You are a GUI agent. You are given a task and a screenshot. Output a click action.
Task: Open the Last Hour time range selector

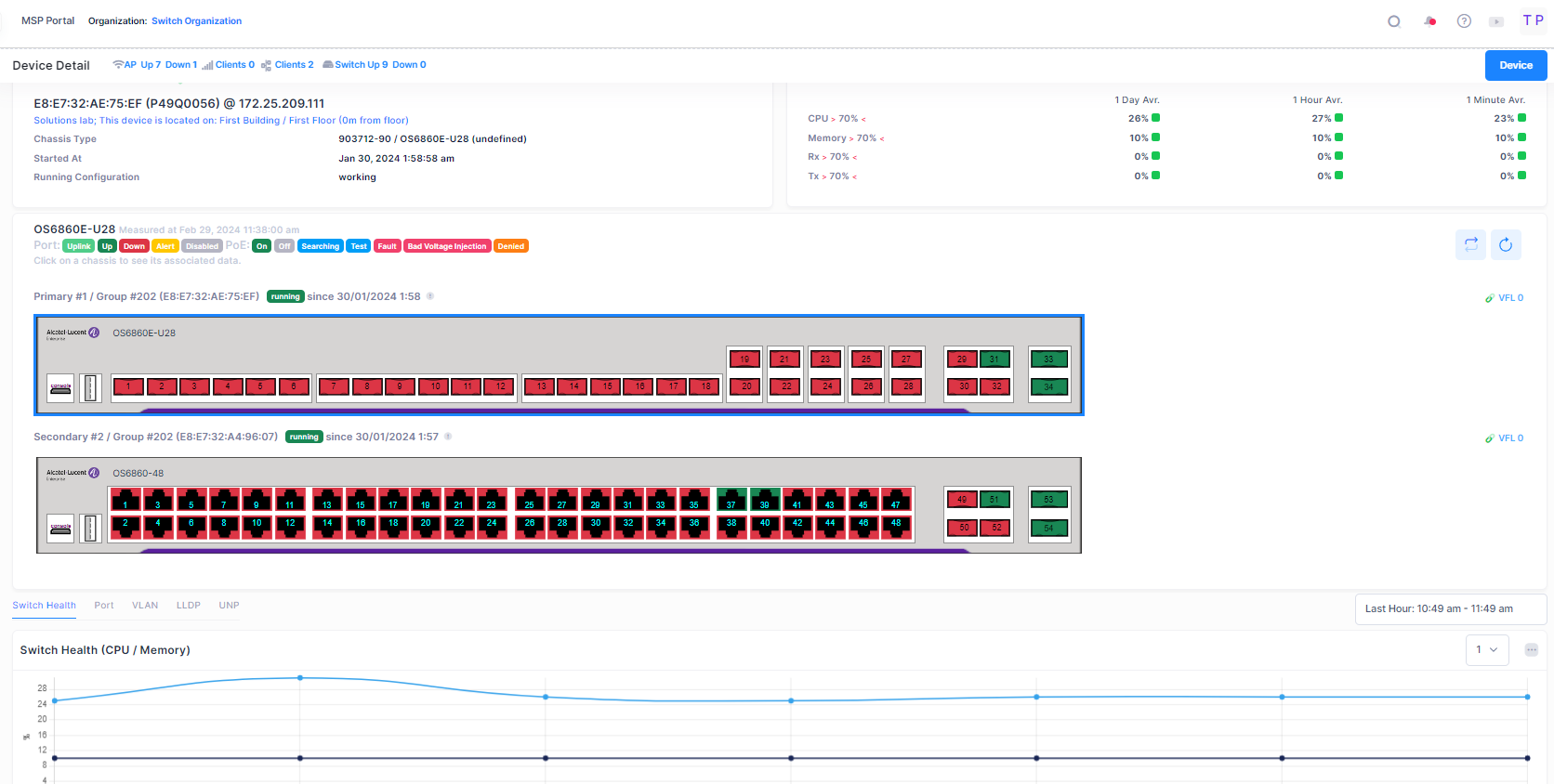1450,609
